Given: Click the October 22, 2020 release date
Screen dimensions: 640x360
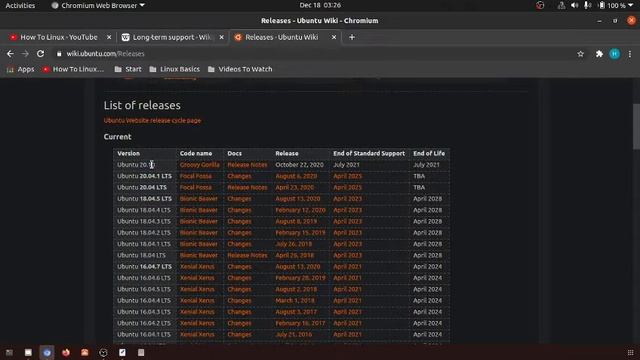Looking at the screenshot, I should click(299, 165).
